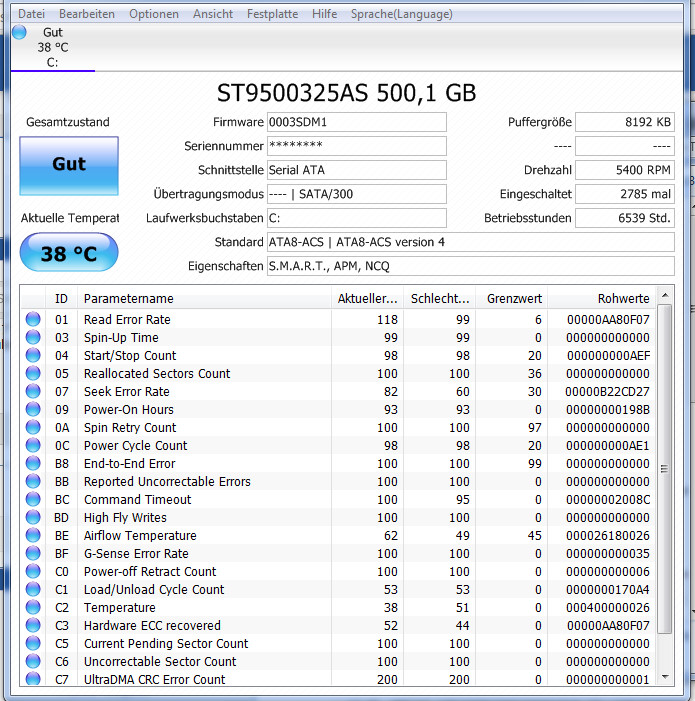Click status icon of Airflow Temperature row

33,535
